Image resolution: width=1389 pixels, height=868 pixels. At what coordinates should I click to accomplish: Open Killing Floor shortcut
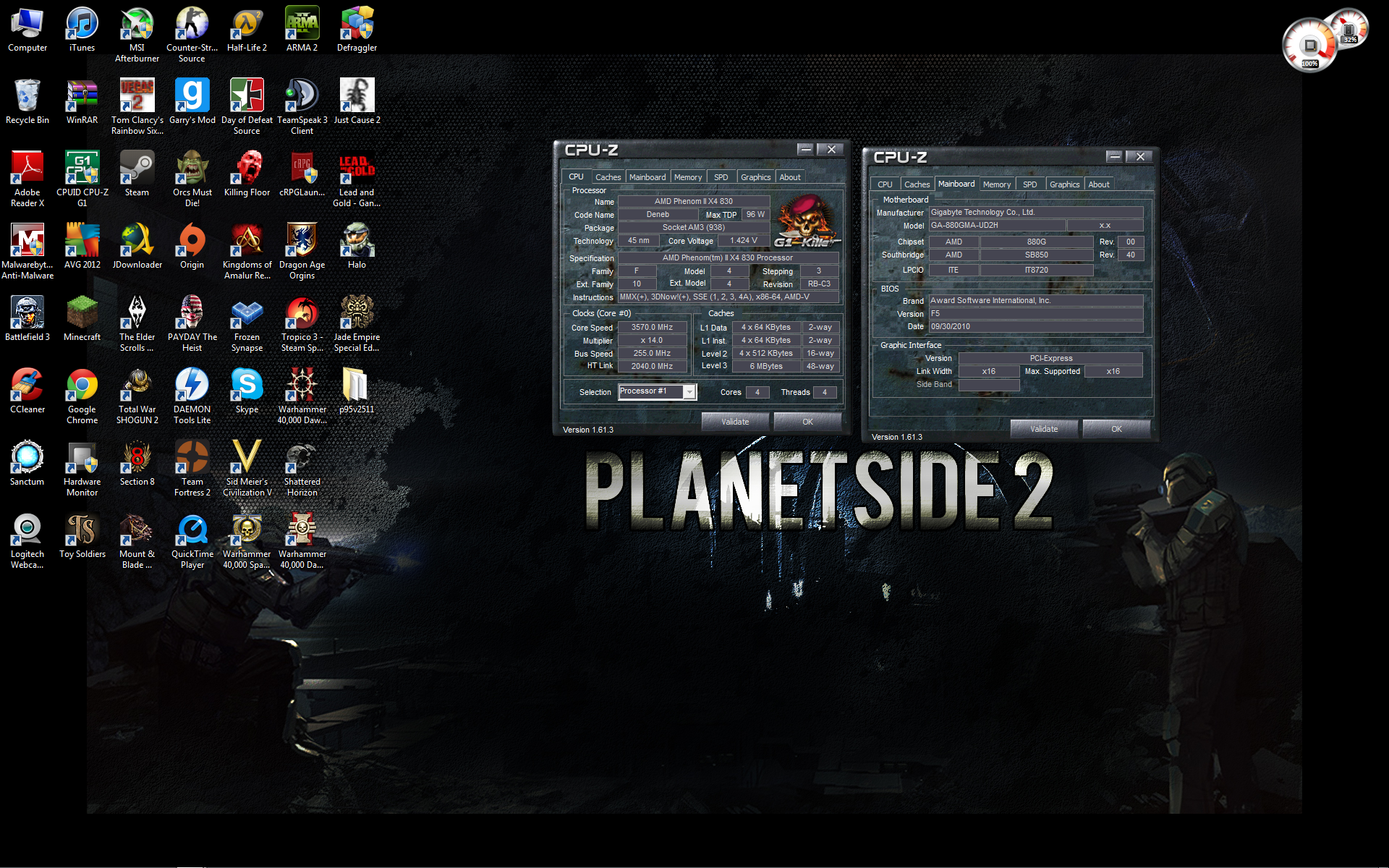[247, 174]
